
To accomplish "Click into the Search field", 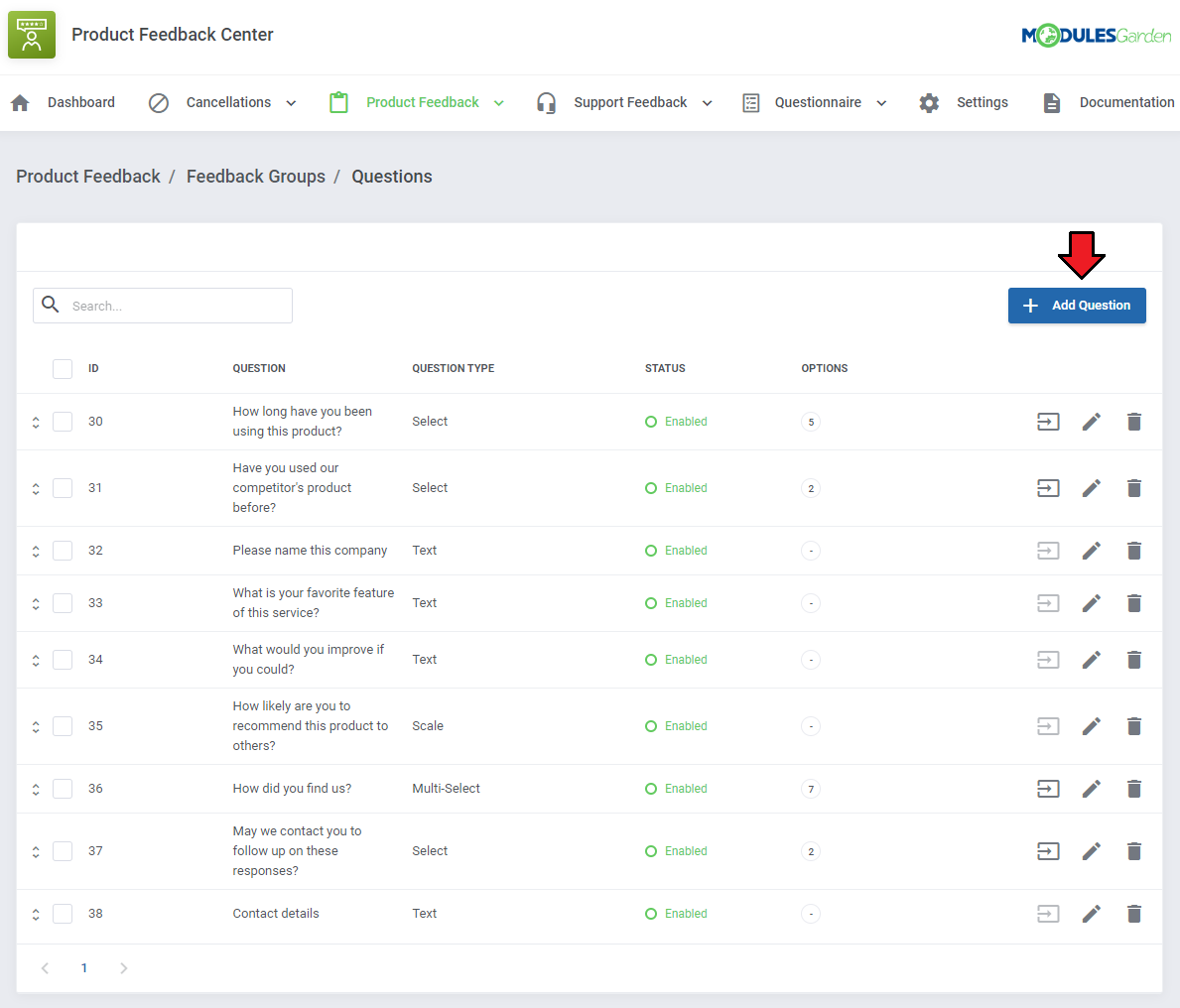I will click(163, 306).
